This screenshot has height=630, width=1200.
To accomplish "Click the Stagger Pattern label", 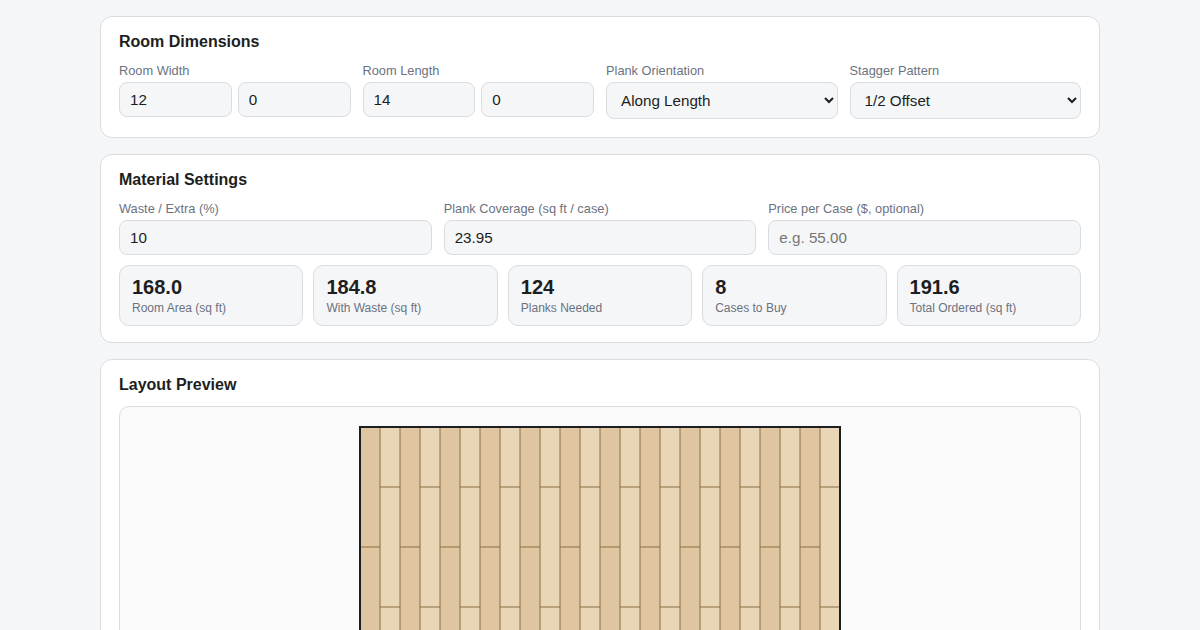I will click(x=894, y=71).
